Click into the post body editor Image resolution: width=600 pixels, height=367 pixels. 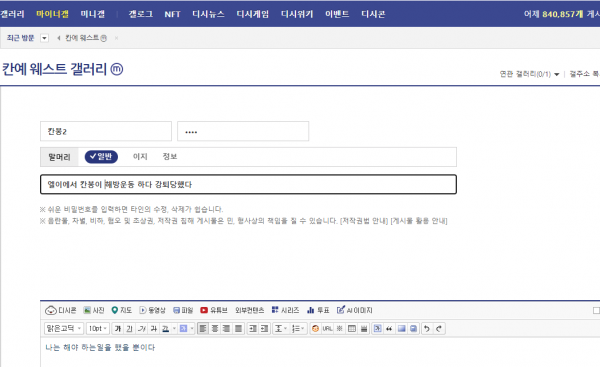tap(320, 352)
